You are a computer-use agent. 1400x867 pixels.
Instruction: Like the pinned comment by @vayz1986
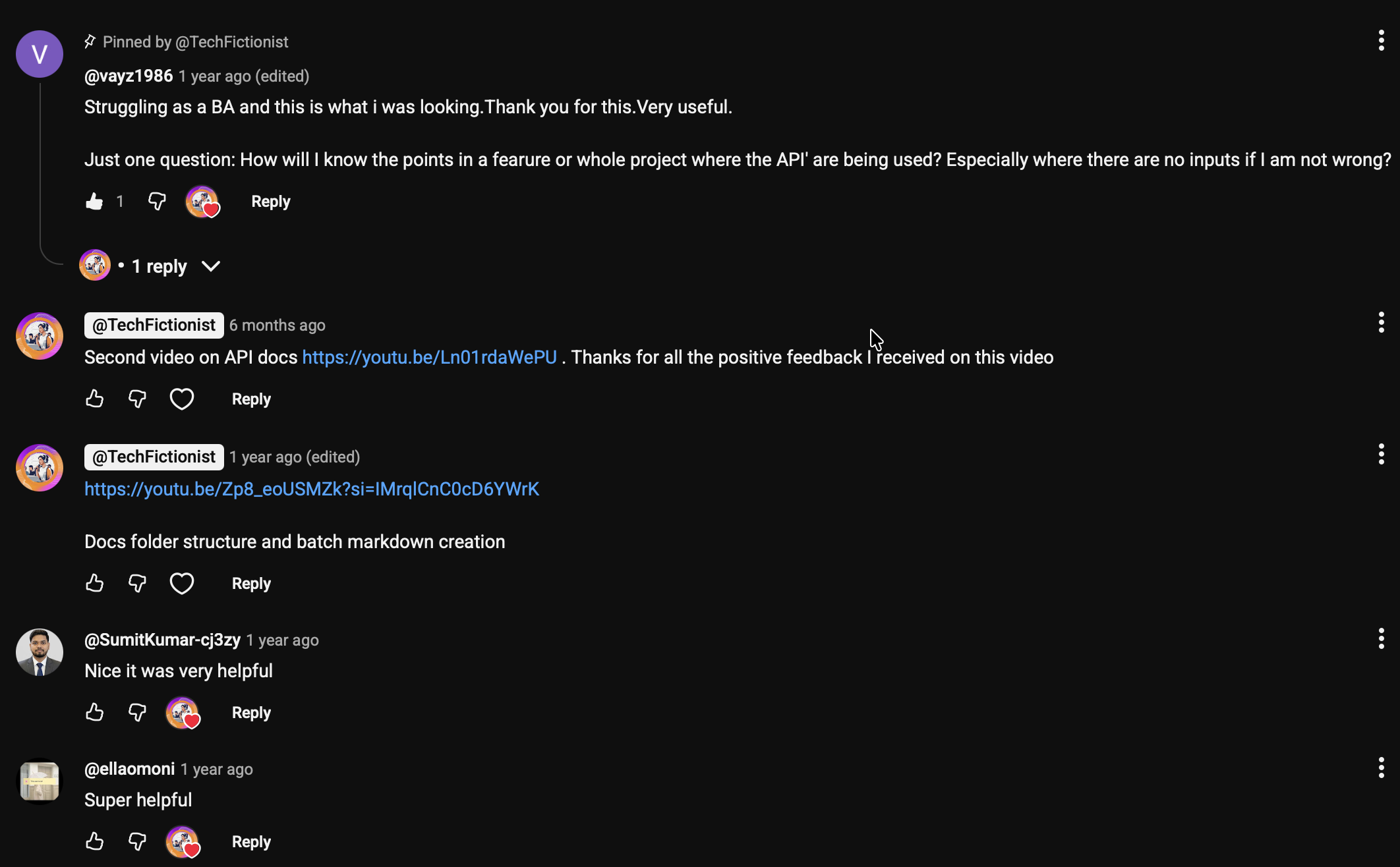point(94,202)
